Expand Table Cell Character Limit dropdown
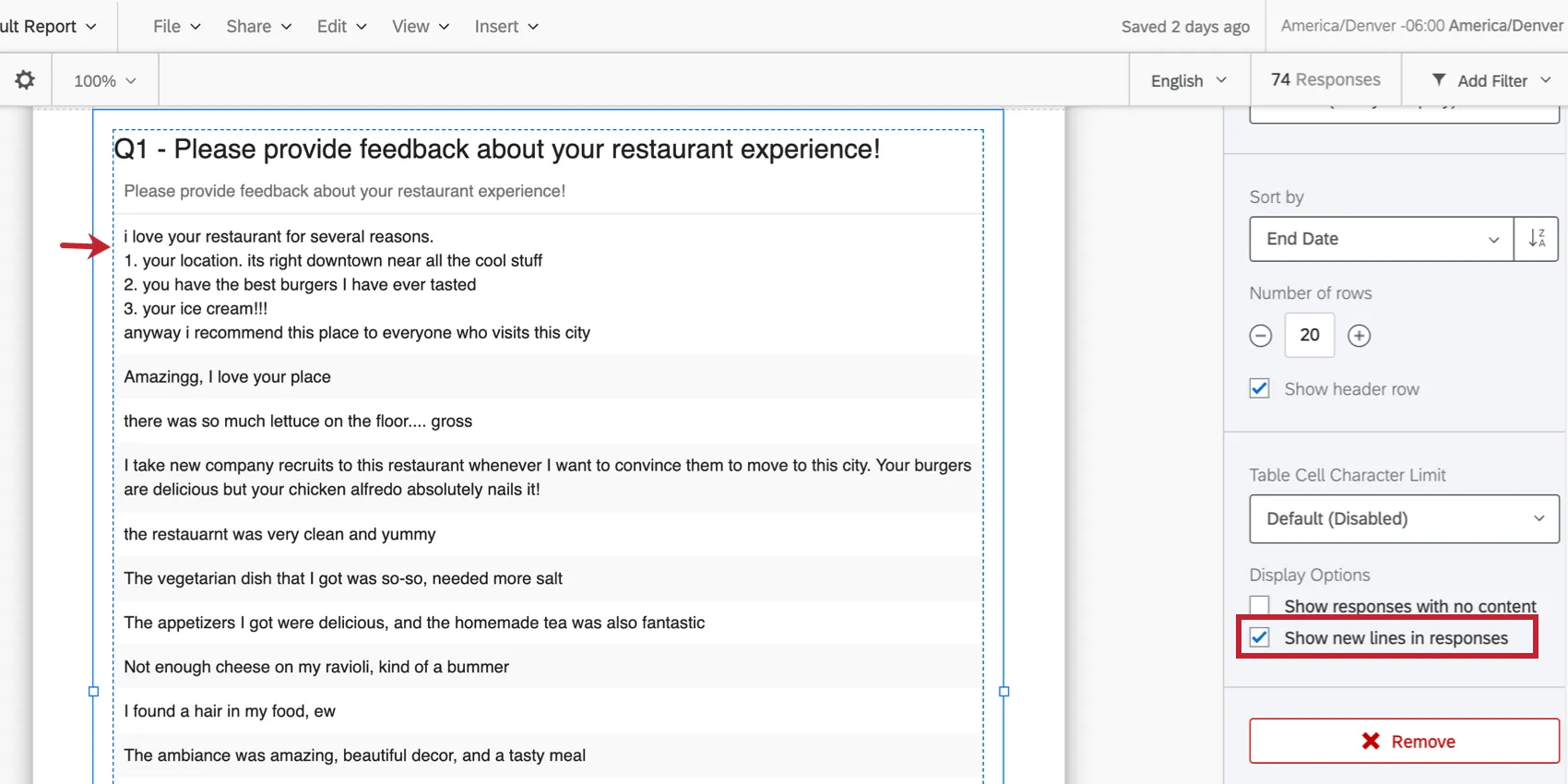Image resolution: width=1568 pixels, height=784 pixels. click(1404, 519)
